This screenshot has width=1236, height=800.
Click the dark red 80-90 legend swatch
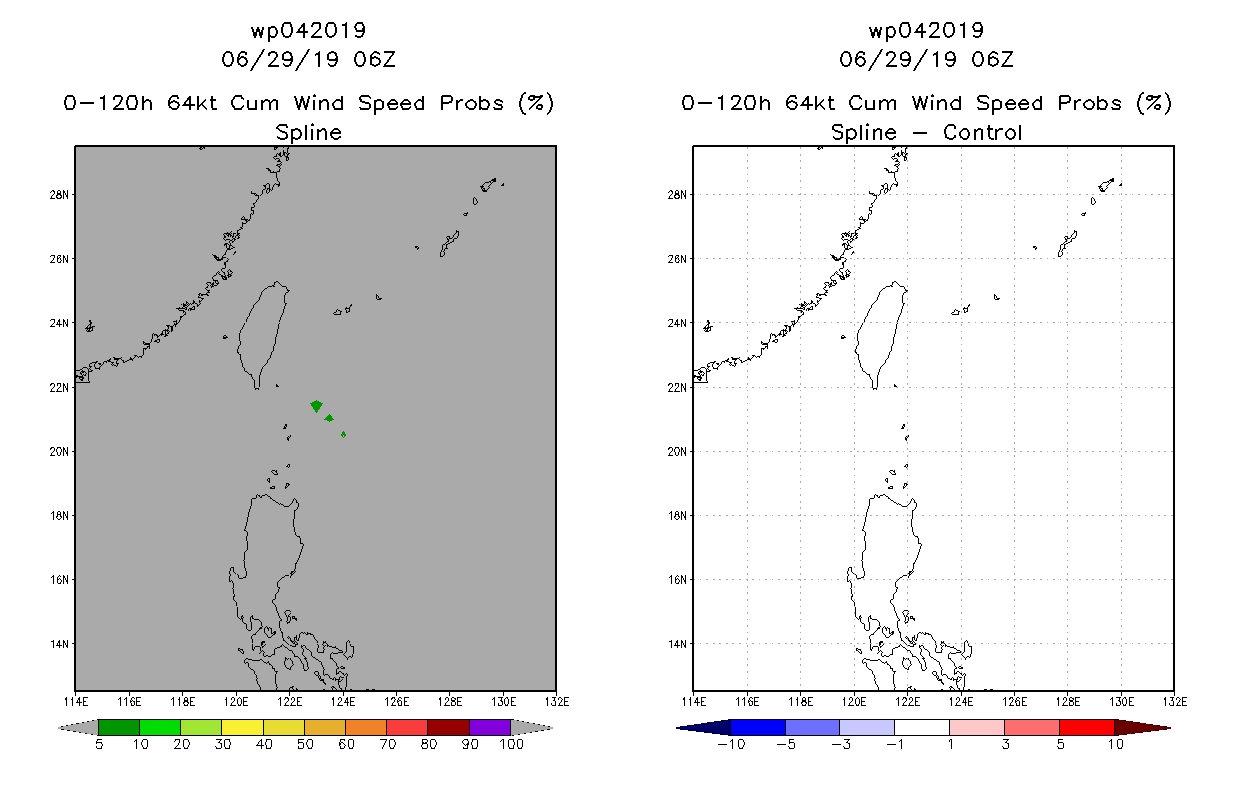(448, 727)
